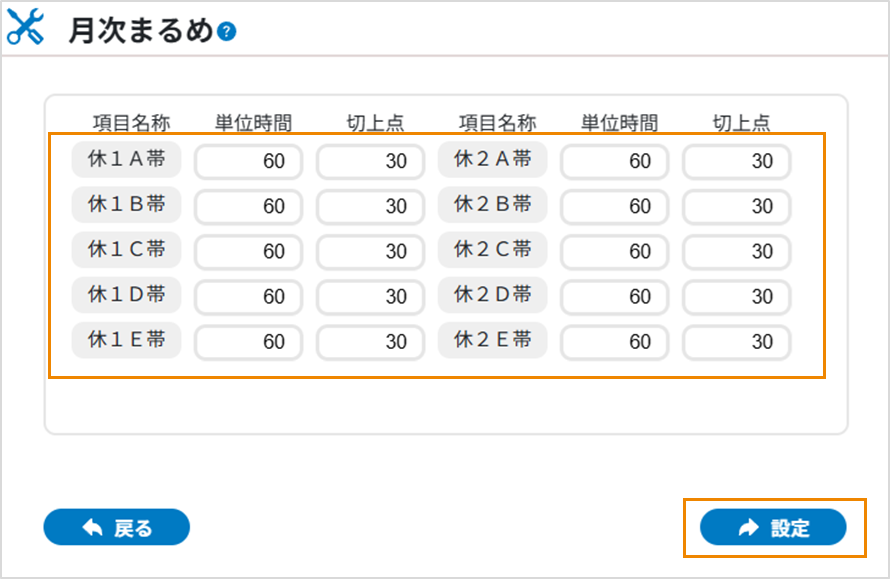Viewport: 890px width, 579px height.
Task: Click the 単位時間 field for 休２Ｂ帯
Action: click(x=614, y=205)
